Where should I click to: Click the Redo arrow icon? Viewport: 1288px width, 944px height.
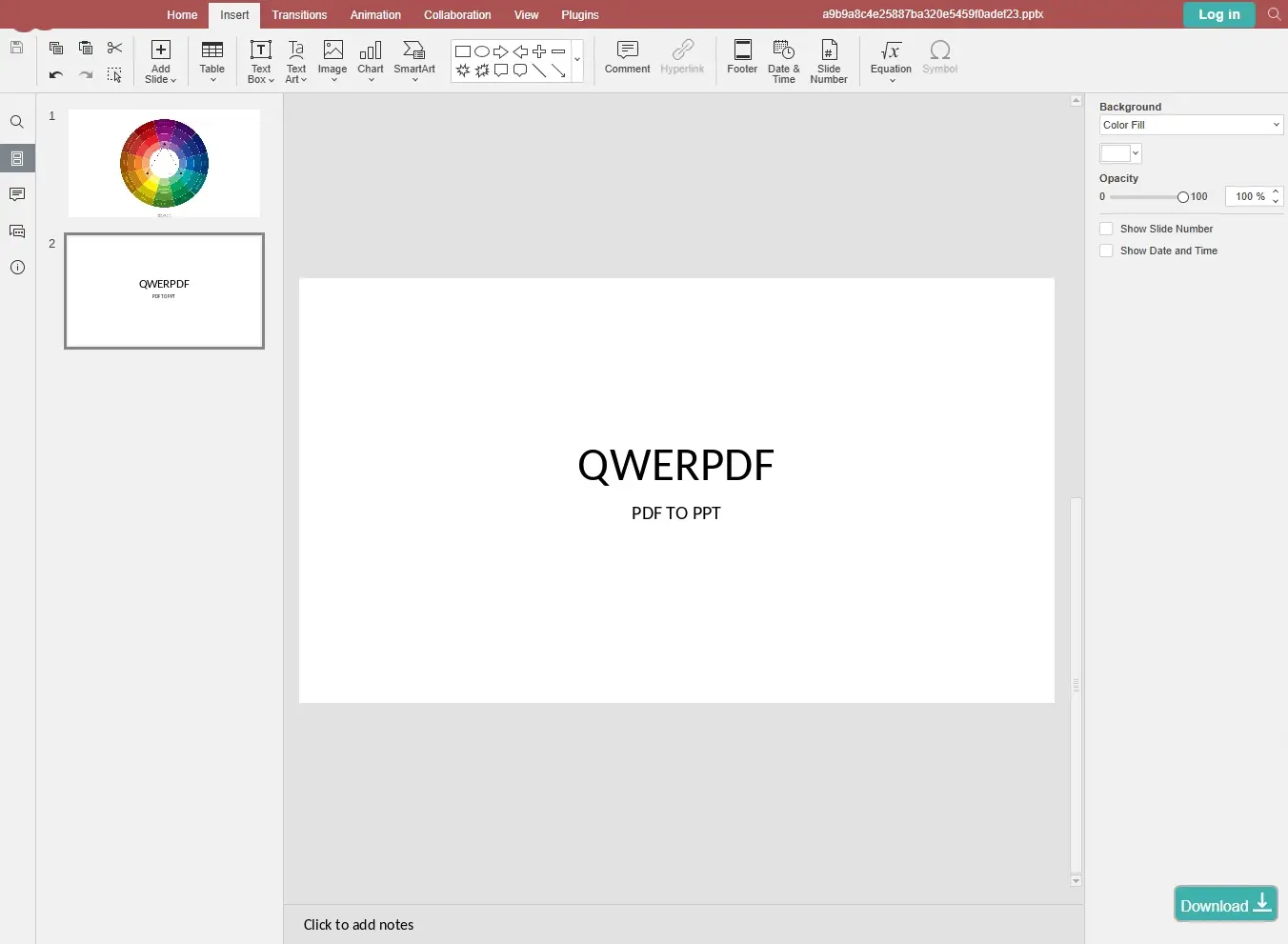pos(86,74)
